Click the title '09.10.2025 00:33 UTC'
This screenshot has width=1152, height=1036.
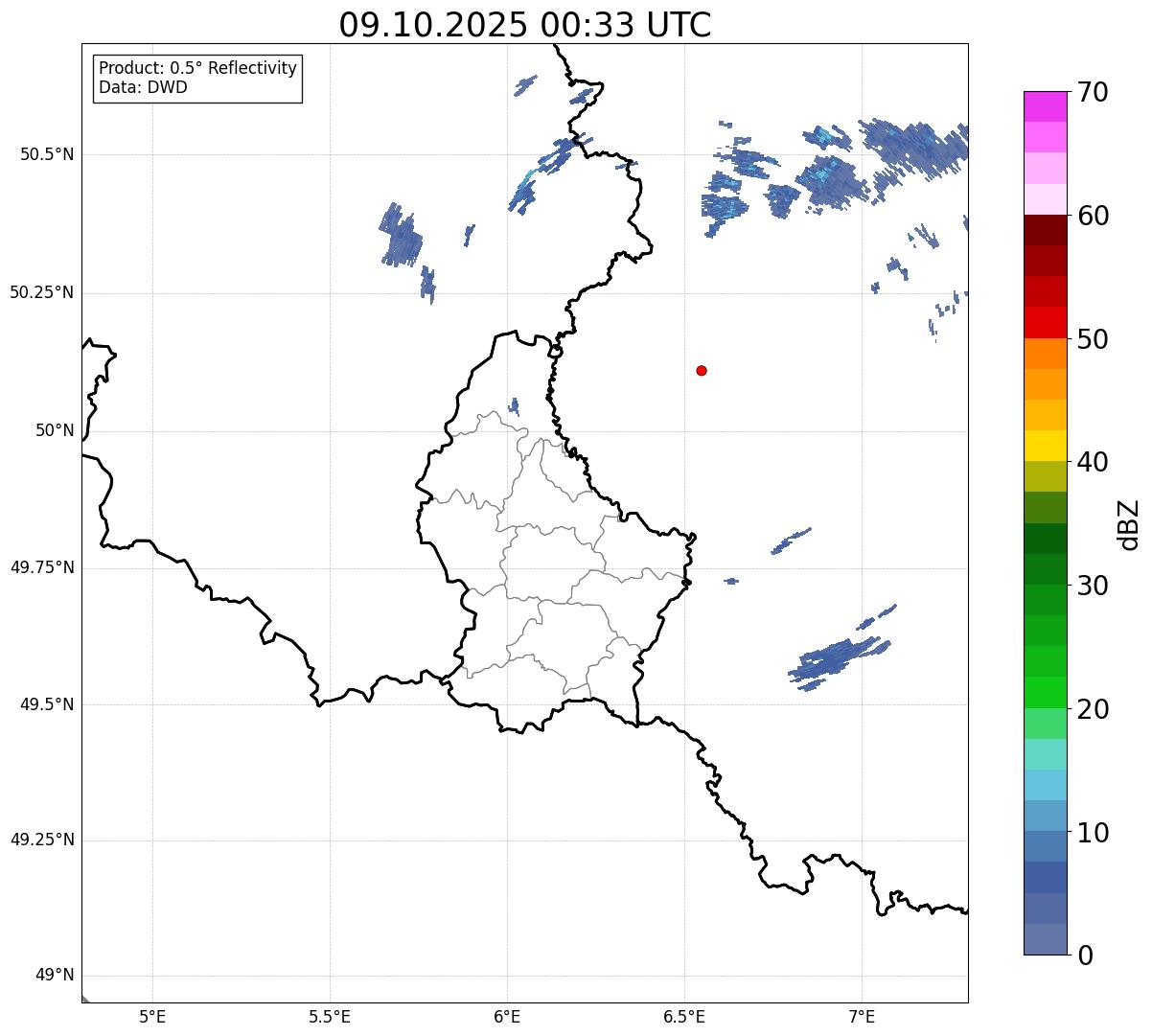tap(525, 25)
